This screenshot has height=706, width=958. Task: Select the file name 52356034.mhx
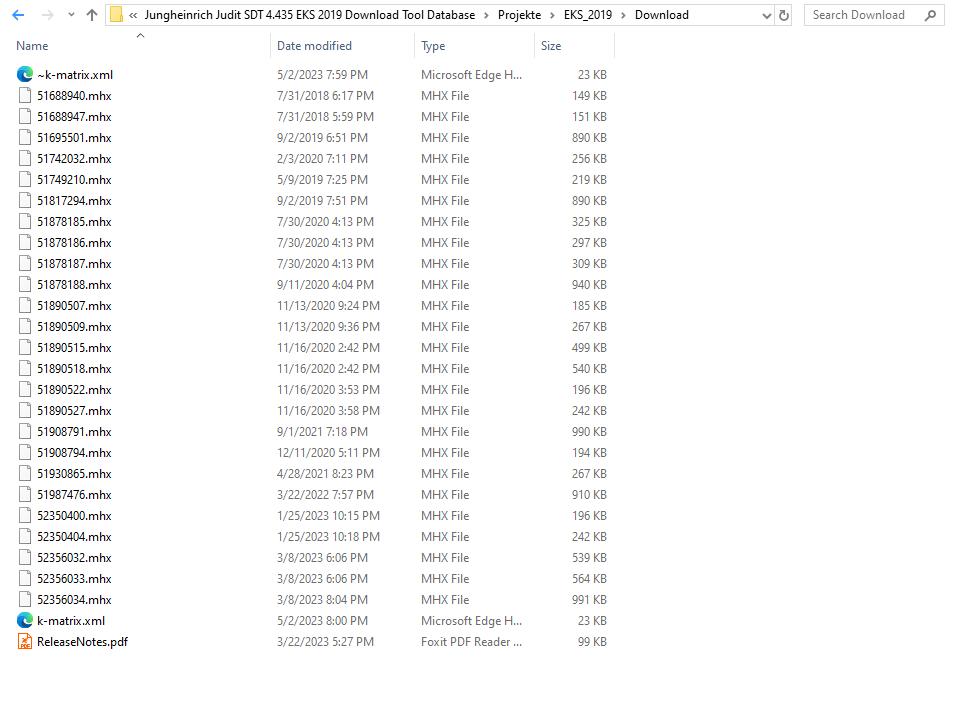pos(74,600)
